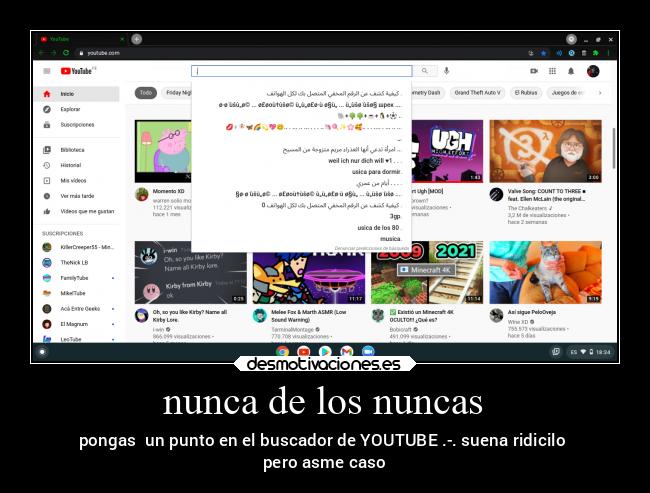The height and width of the screenshot is (493, 650).
Task: Open Peppa Pig Momento XD thumbnail
Action: coord(163,151)
